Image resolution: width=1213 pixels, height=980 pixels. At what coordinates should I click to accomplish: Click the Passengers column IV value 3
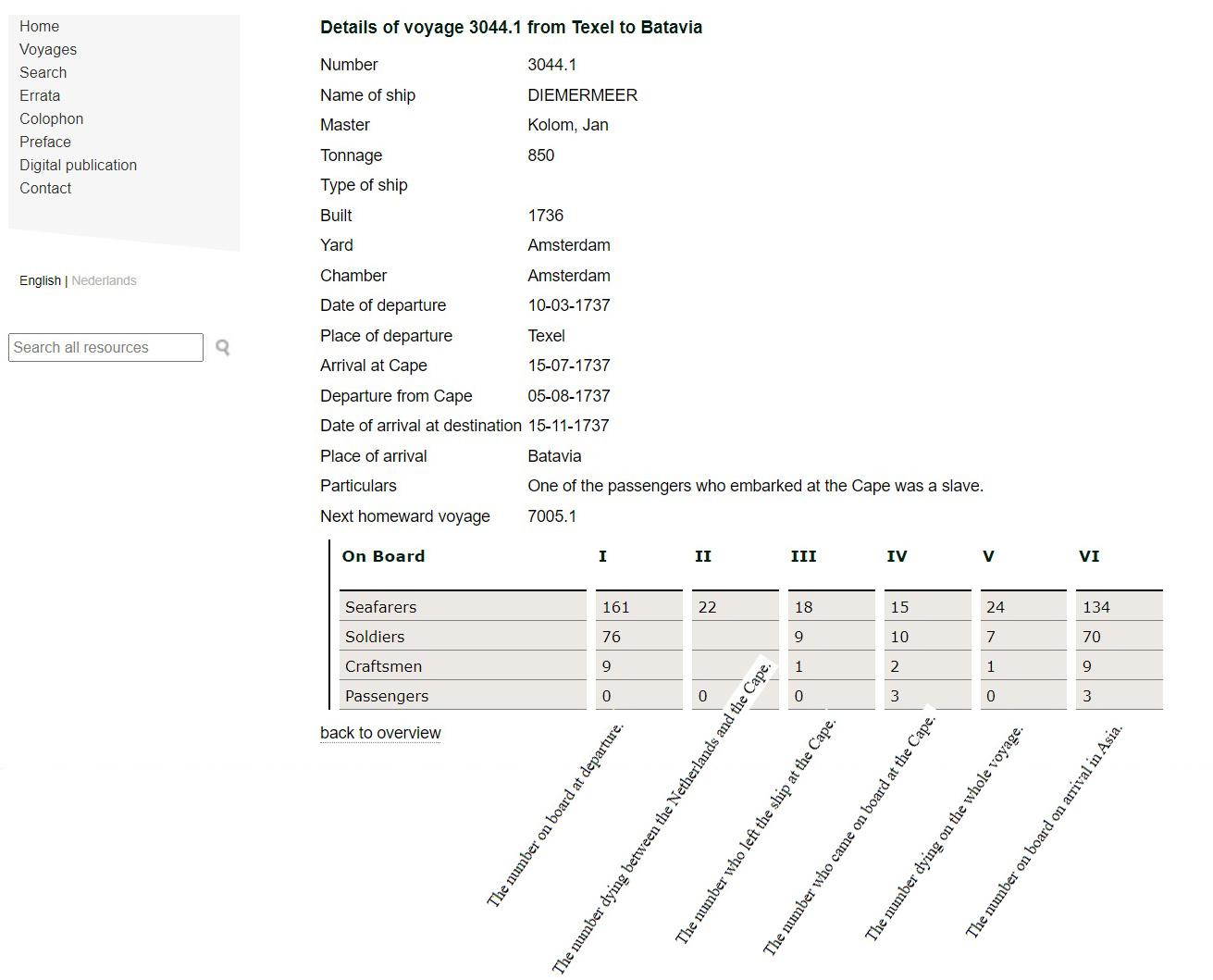point(895,696)
